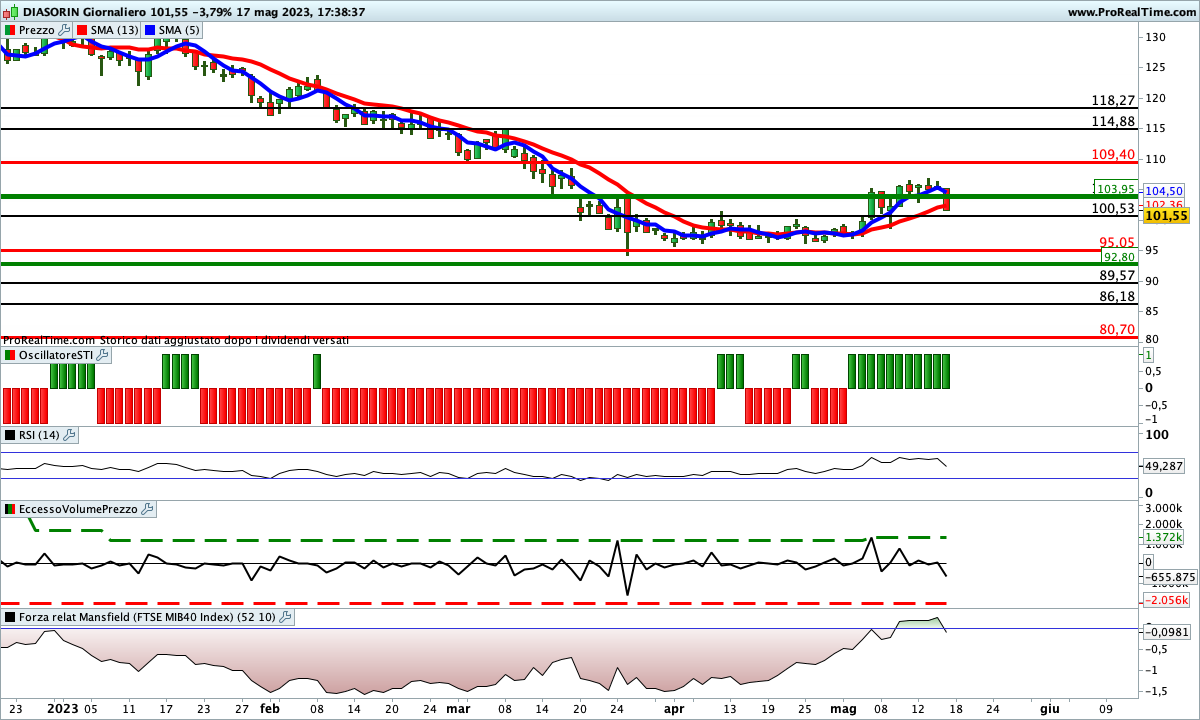The width and height of the screenshot is (1200, 720).
Task: Click the green 1.372k upper band value
Action: click(x=1165, y=538)
